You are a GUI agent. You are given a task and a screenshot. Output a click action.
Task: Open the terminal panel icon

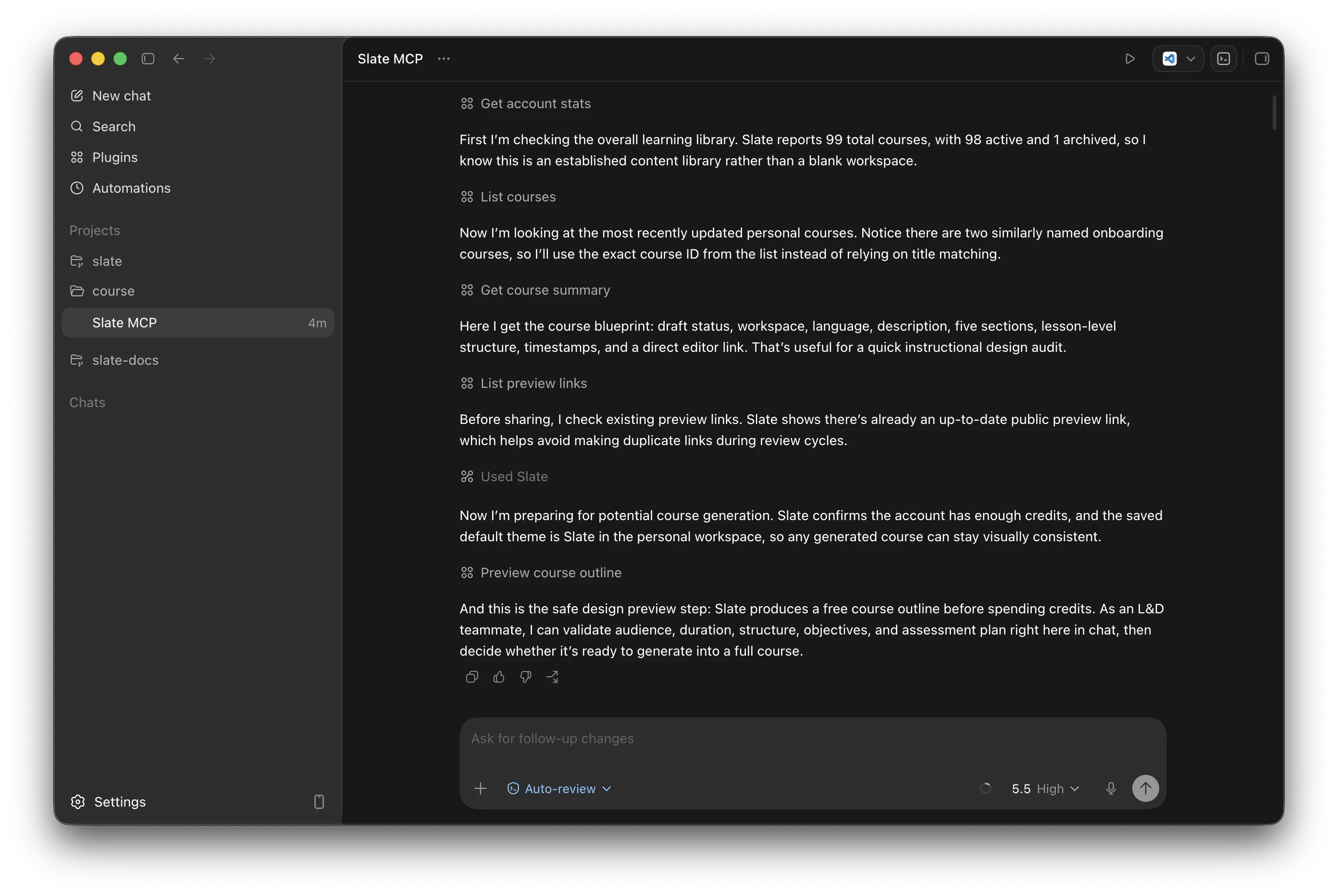pos(1224,59)
